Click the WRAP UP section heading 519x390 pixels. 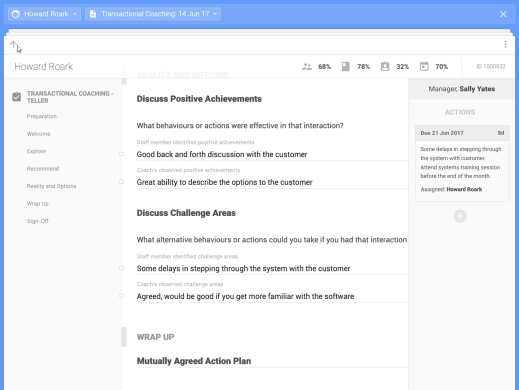[x=155, y=337]
